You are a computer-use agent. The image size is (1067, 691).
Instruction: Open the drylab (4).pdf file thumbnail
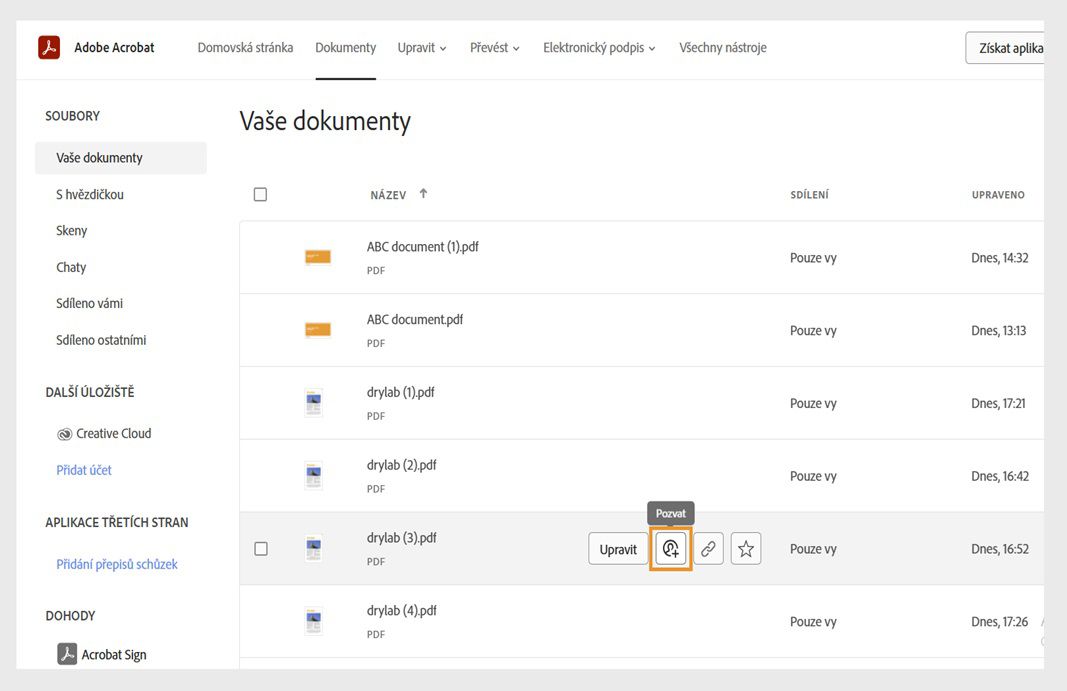click(314, 621)
